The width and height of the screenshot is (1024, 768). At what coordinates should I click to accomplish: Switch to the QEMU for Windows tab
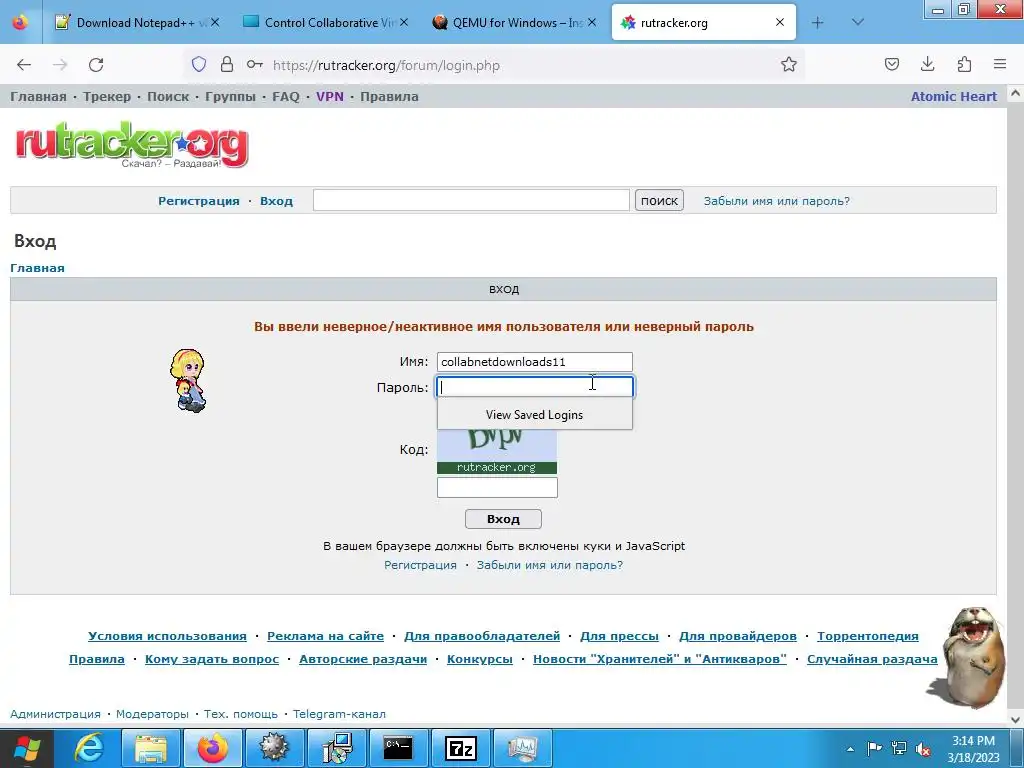pos(514,23)
